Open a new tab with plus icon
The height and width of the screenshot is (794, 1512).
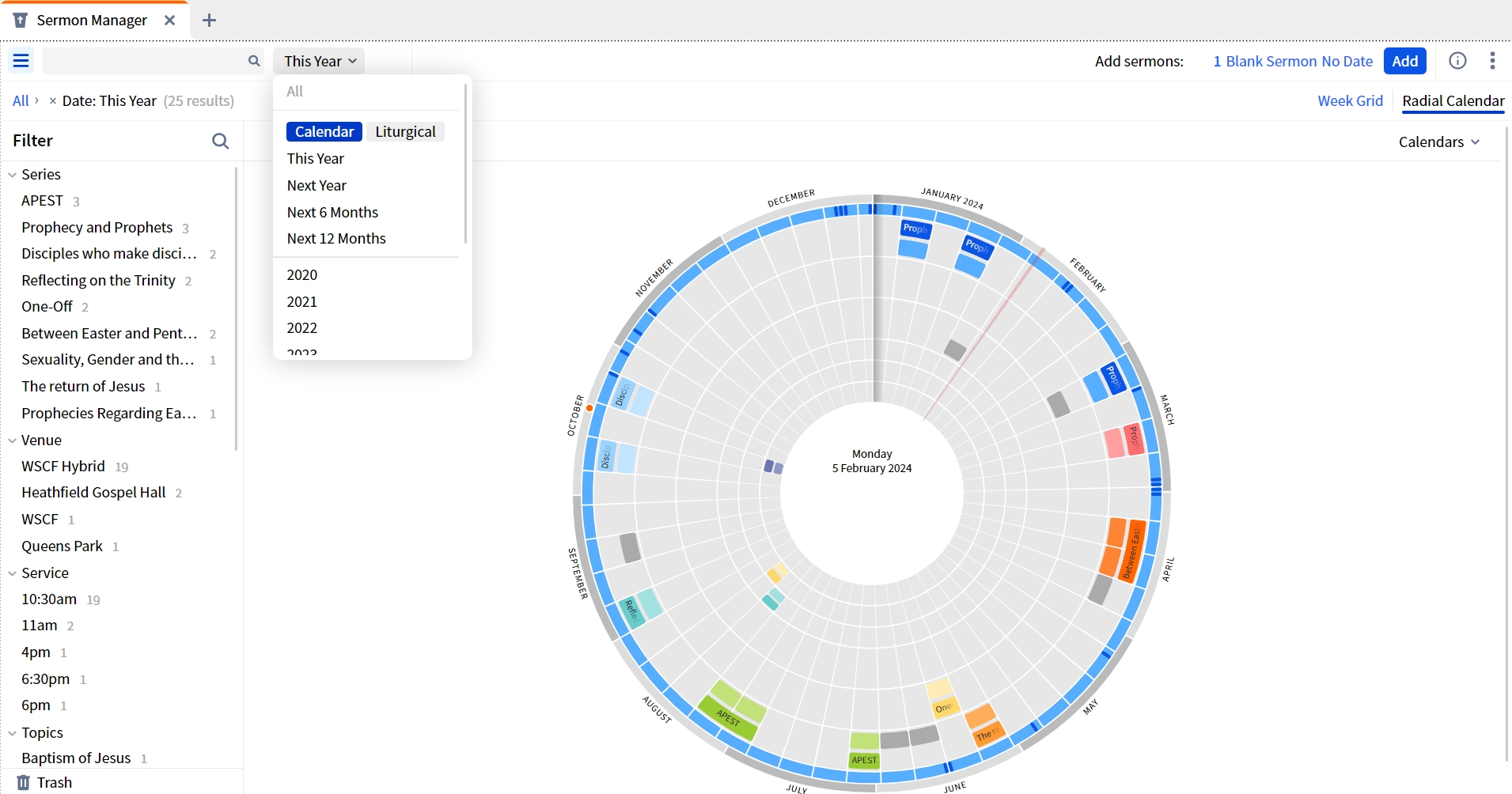click(209, 21)
